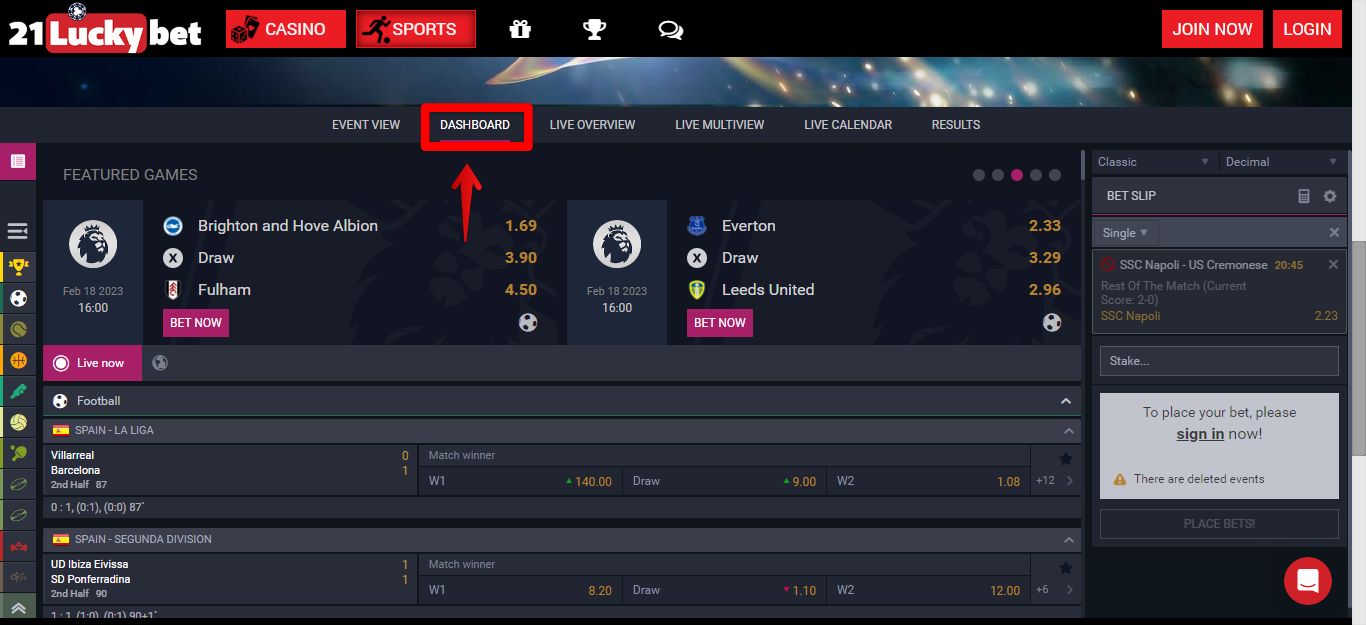Switch to the Event View tab
This screenshot has width=1366, height=625.
[366, 125]
